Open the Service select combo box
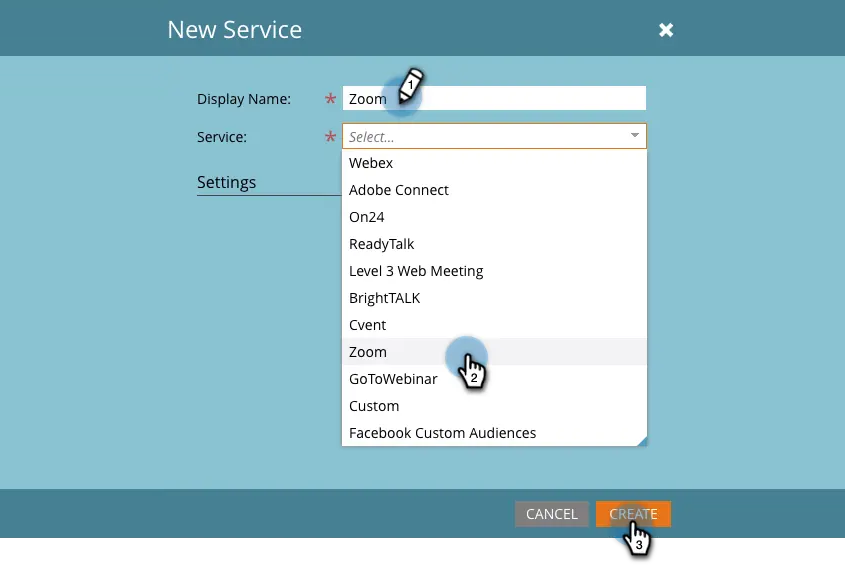The height and width of the screenshot is (567, 845). [494, 136]
